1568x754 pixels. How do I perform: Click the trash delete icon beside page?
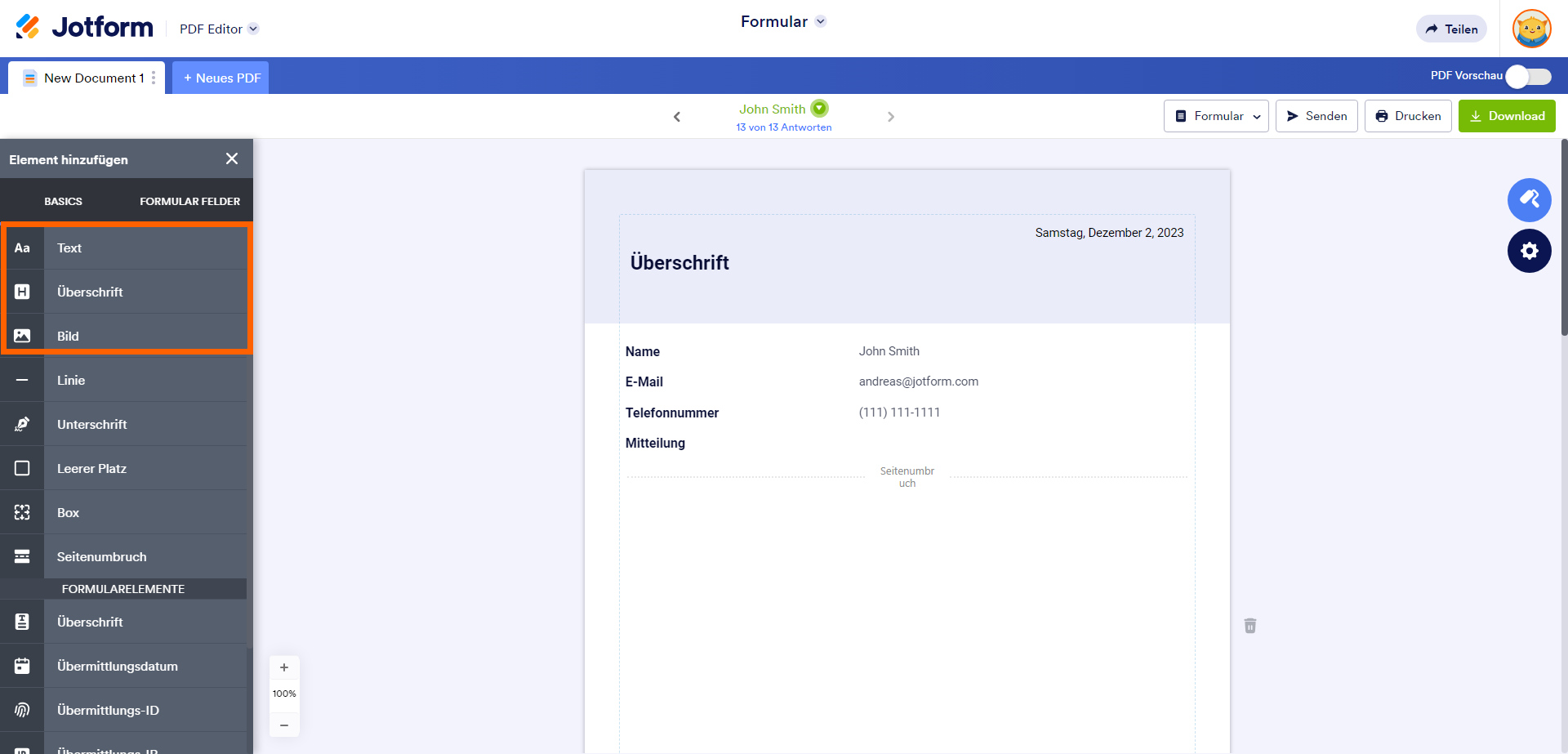1250,626
